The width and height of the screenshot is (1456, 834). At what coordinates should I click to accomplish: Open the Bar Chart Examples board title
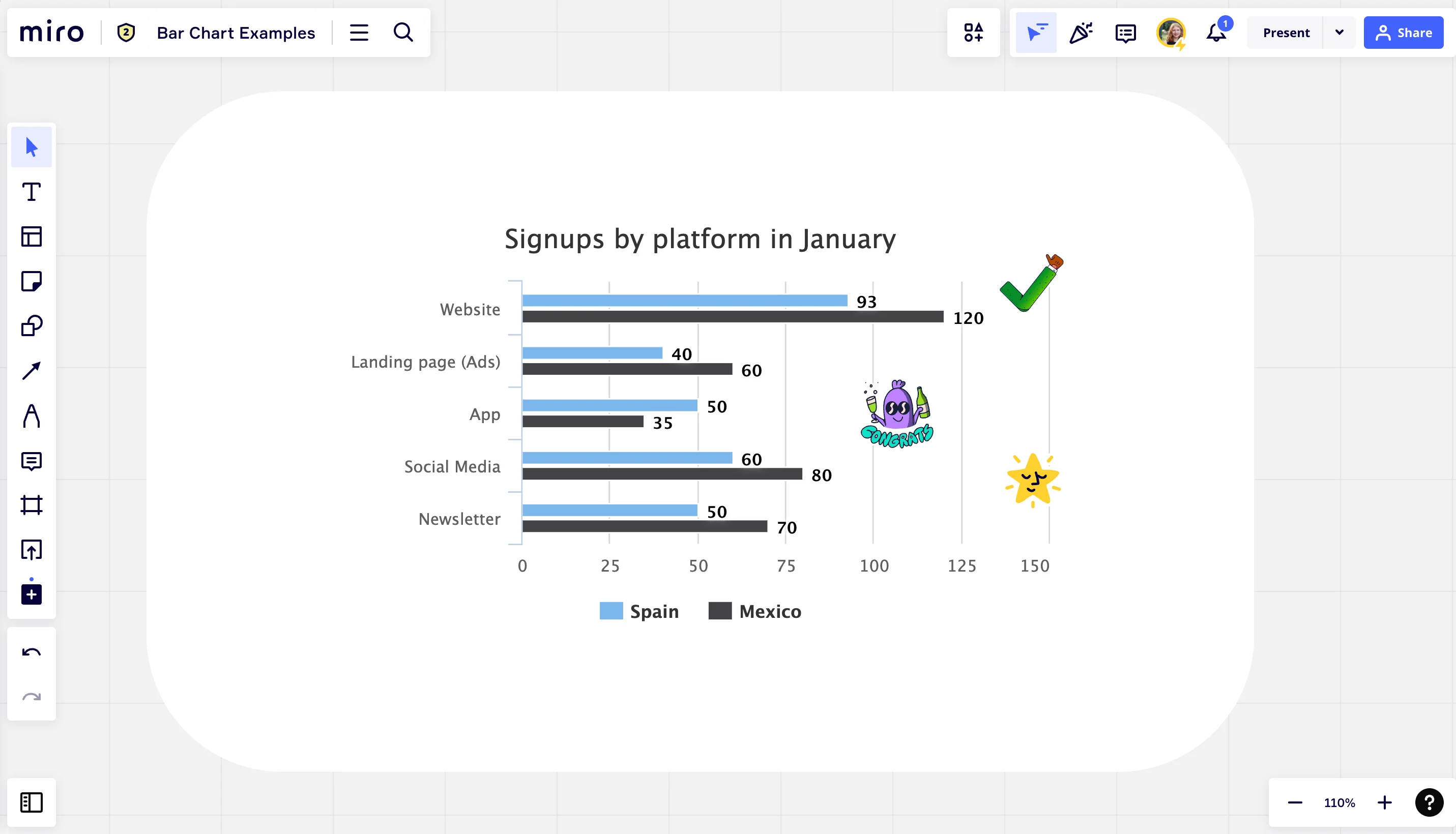236,33
